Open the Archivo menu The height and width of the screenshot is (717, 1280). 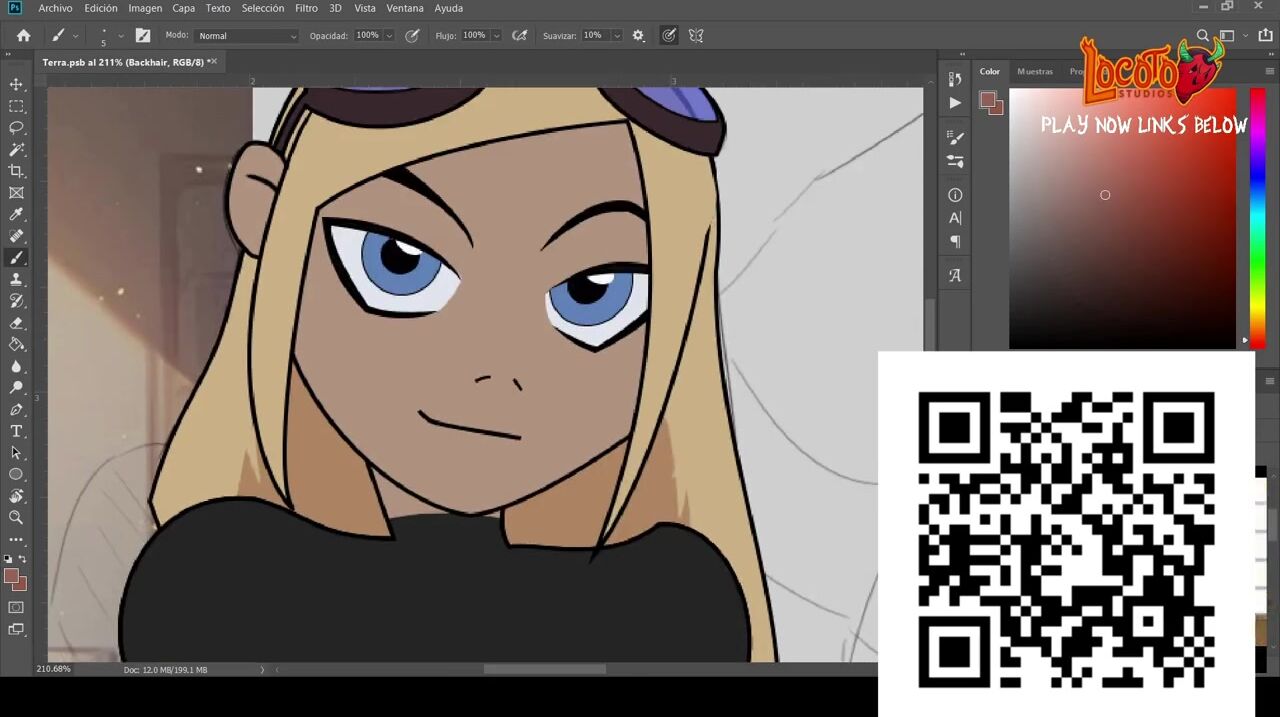coord(55,8)
